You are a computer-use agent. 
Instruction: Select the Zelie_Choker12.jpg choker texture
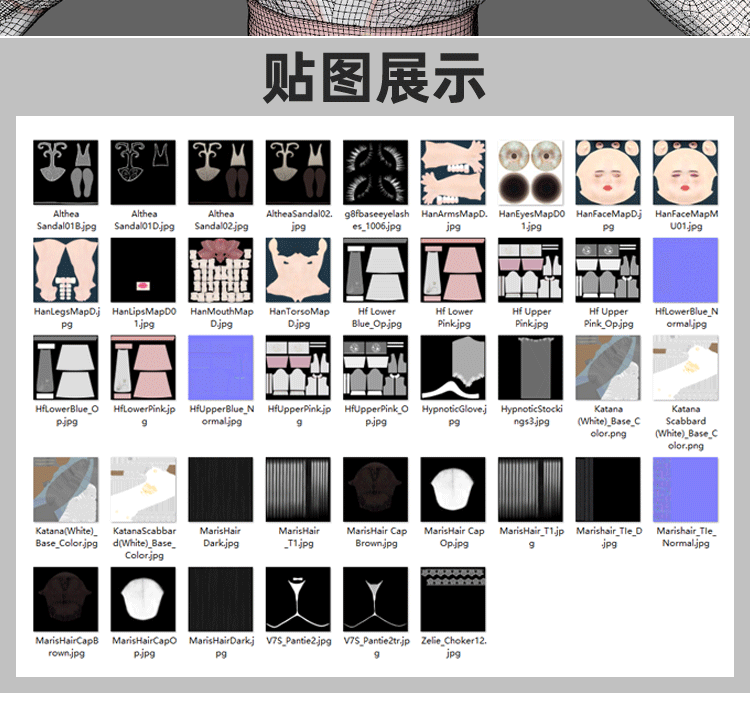tap(453, 599)
